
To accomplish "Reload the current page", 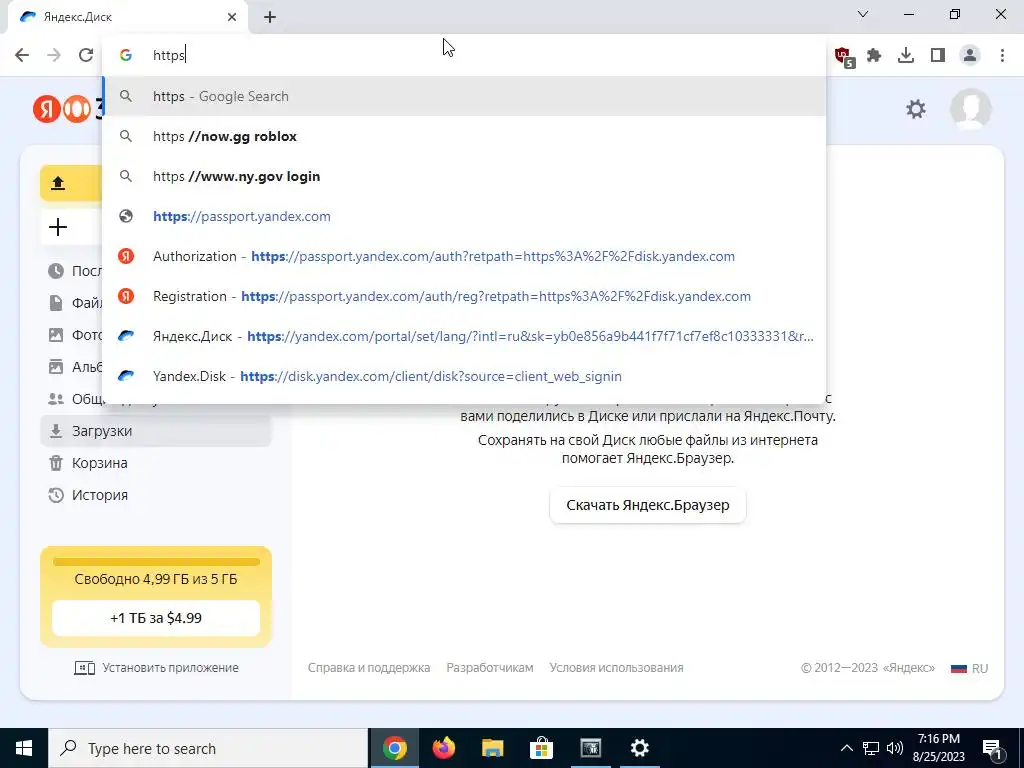I will tap(86, 55).
